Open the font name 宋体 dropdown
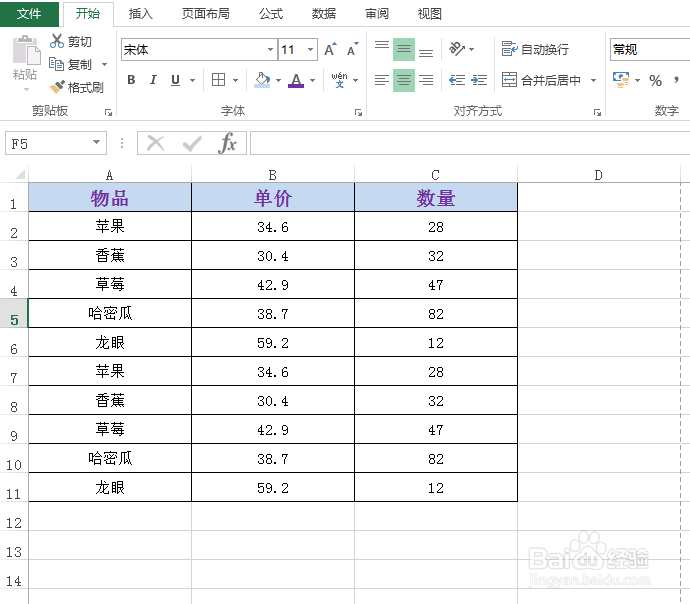 point(270,49)
